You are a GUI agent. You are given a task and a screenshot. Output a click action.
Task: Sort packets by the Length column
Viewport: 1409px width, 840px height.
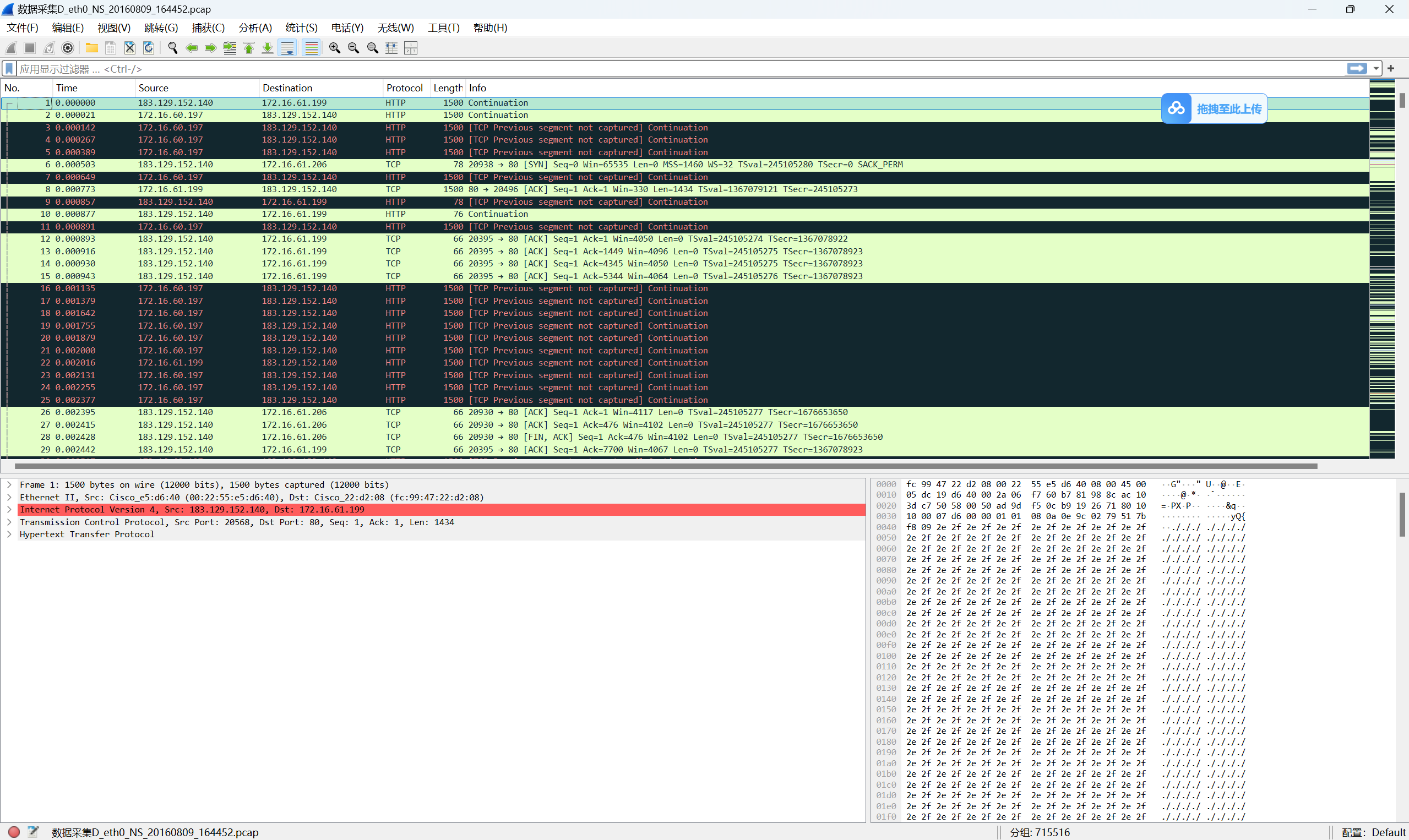pos(447,88)
